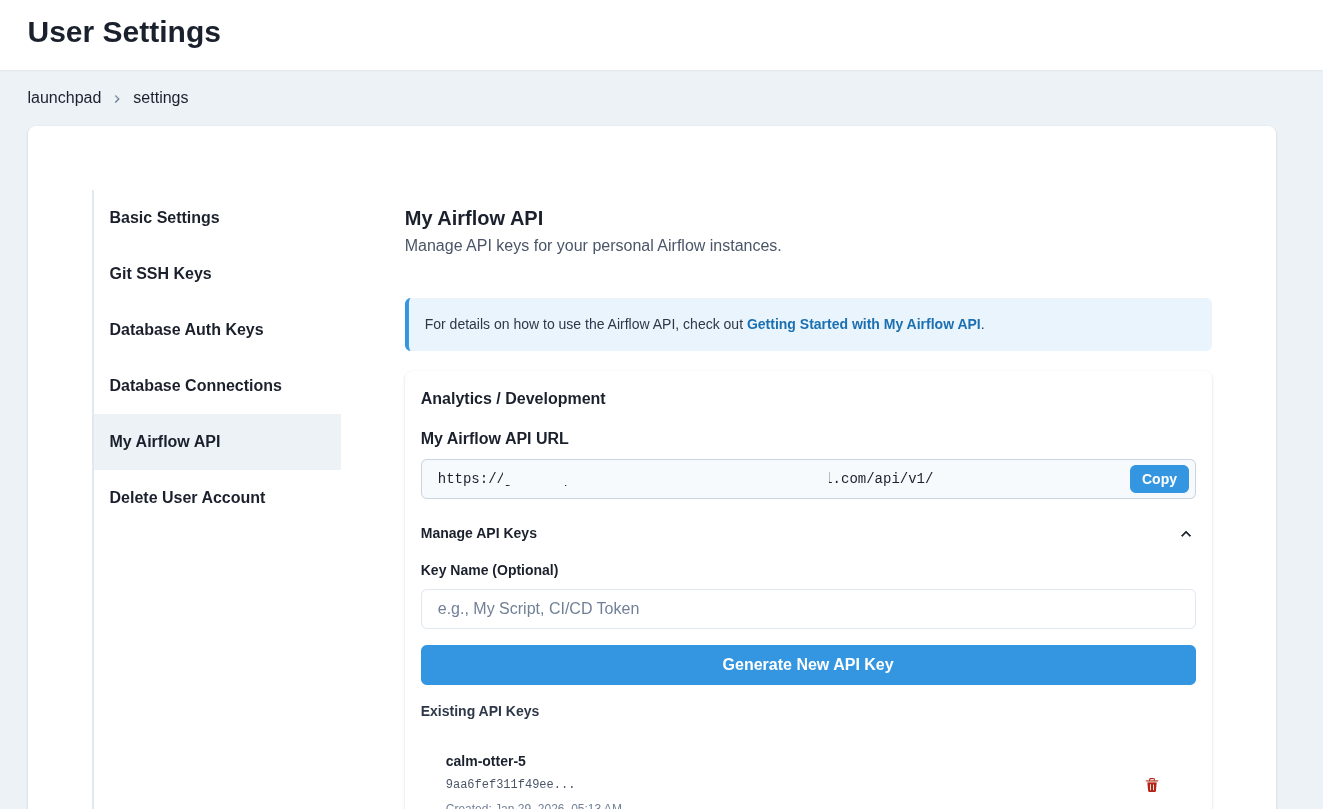Open Getting Started with My Airflow API
The height and width of the screenshot is (809, 1323).
[x=863, y=324]
